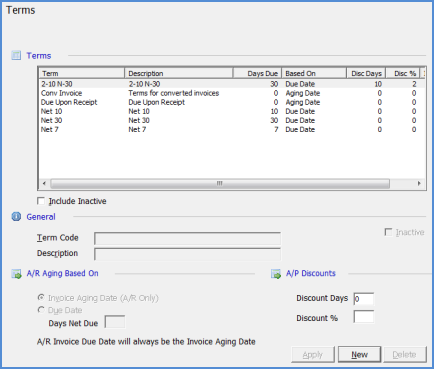Screen dimensions: 434x369
Task: Click the A/R Aging Based On icon
Action: (16, 274)
